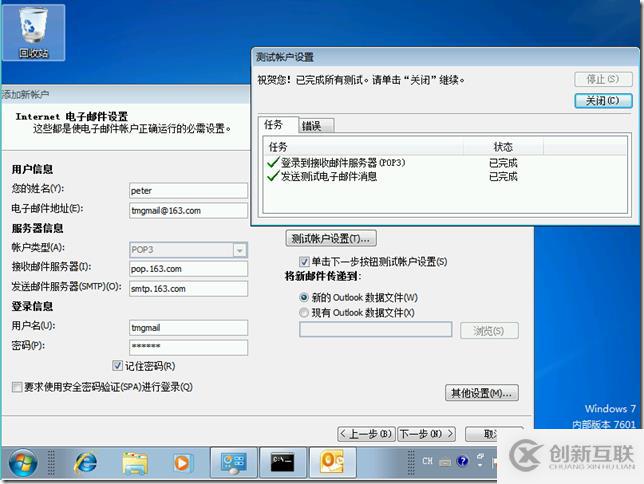Click the 添加新帐户 window title

pos(25,94)
